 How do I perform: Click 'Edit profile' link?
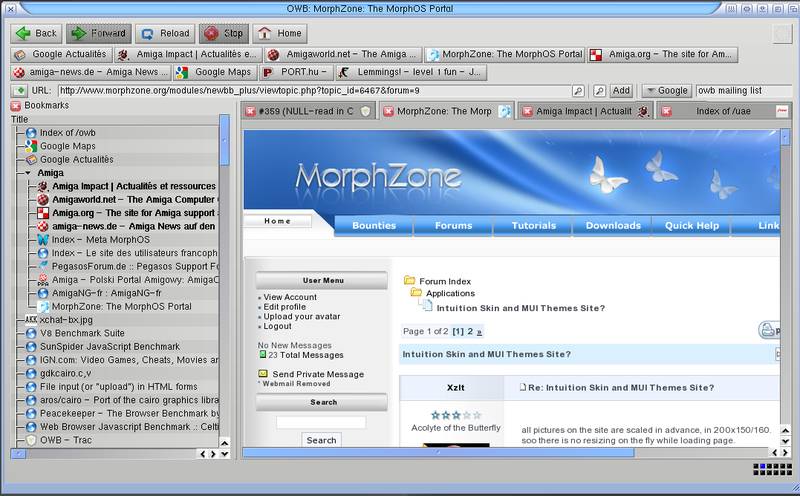coord(285,307)
